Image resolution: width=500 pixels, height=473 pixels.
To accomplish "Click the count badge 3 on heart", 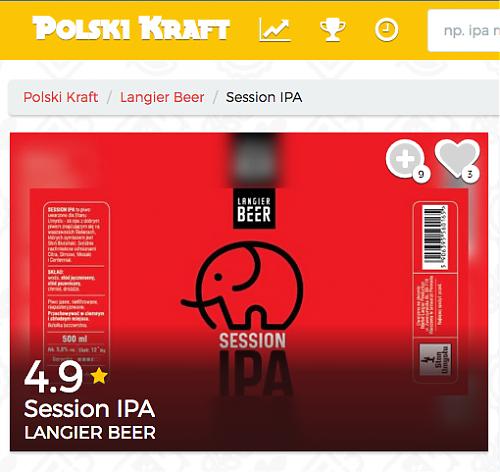I will [470, 174].
